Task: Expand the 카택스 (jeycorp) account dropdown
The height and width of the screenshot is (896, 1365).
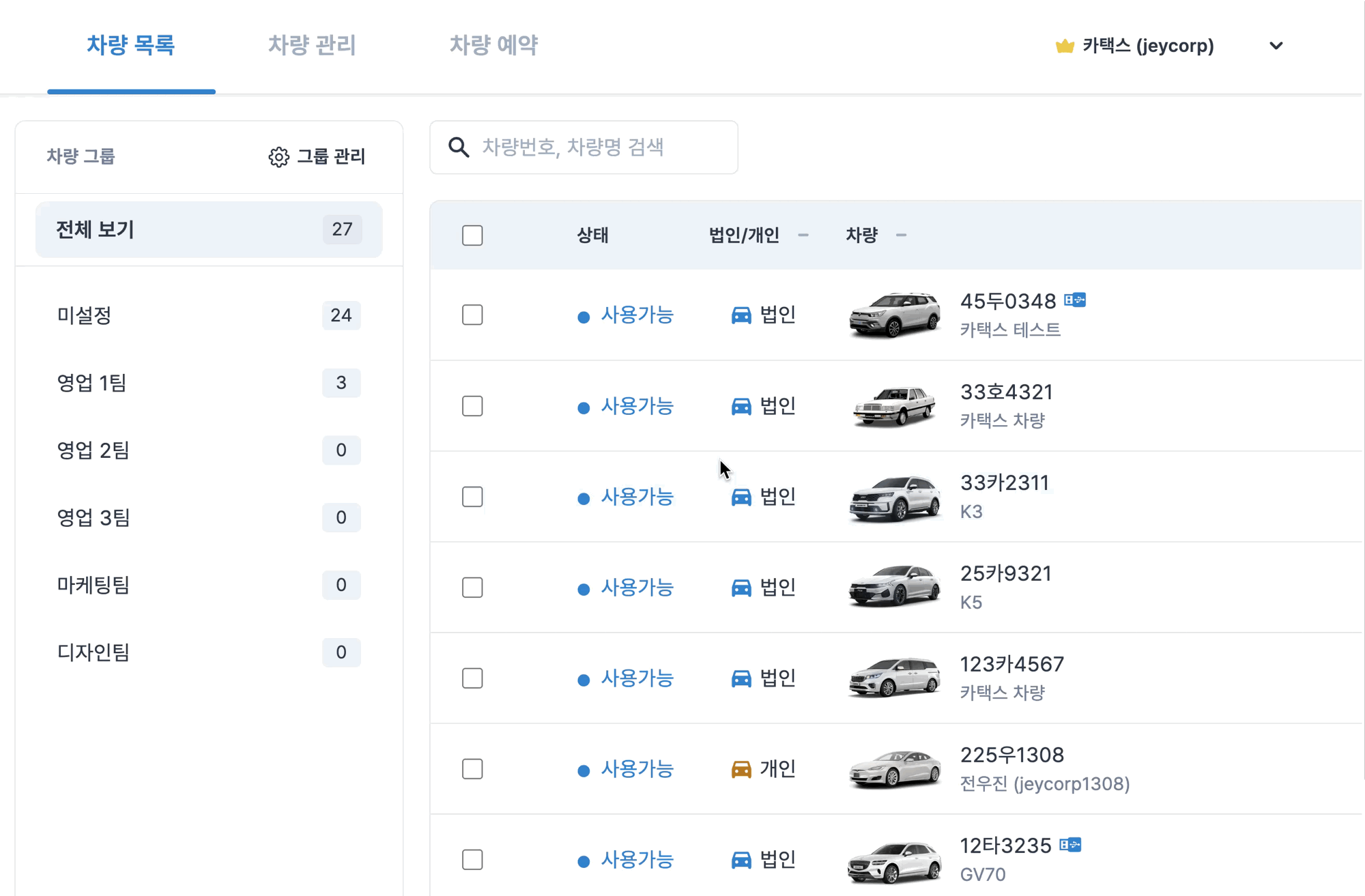Action: click(x=1276, y=46)
